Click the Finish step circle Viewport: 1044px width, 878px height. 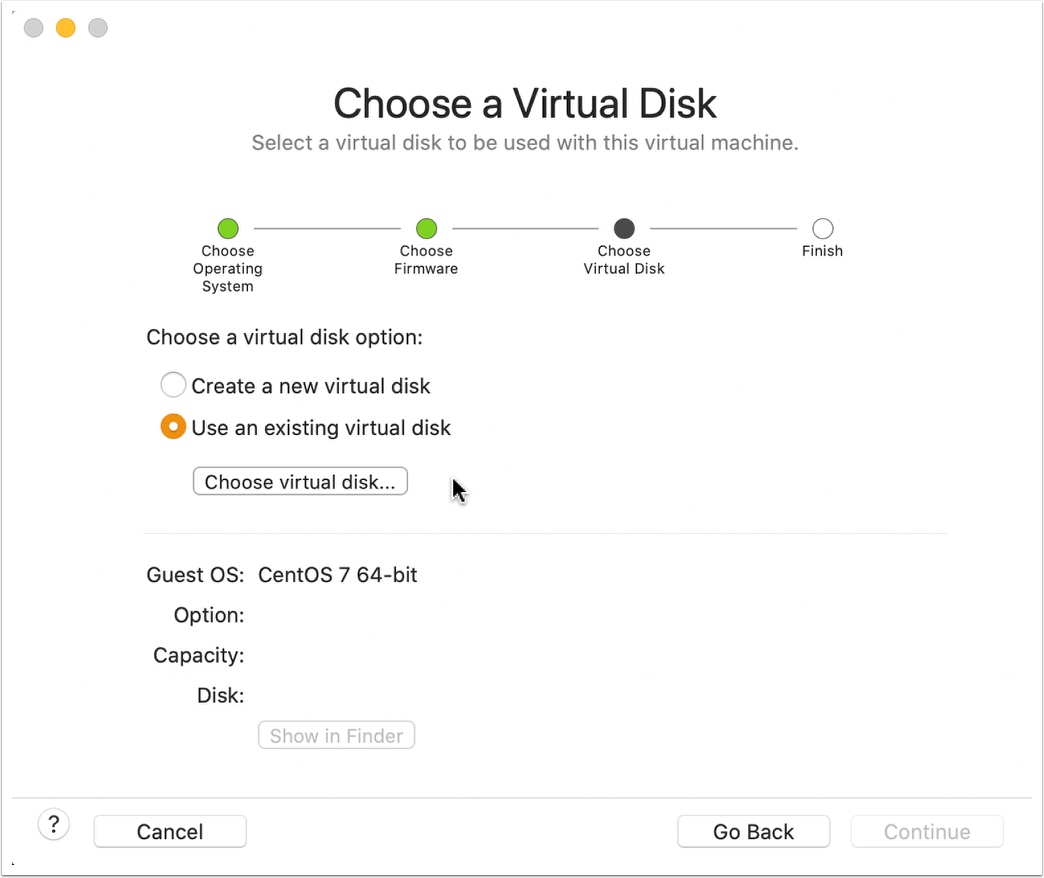pos(822,228)
